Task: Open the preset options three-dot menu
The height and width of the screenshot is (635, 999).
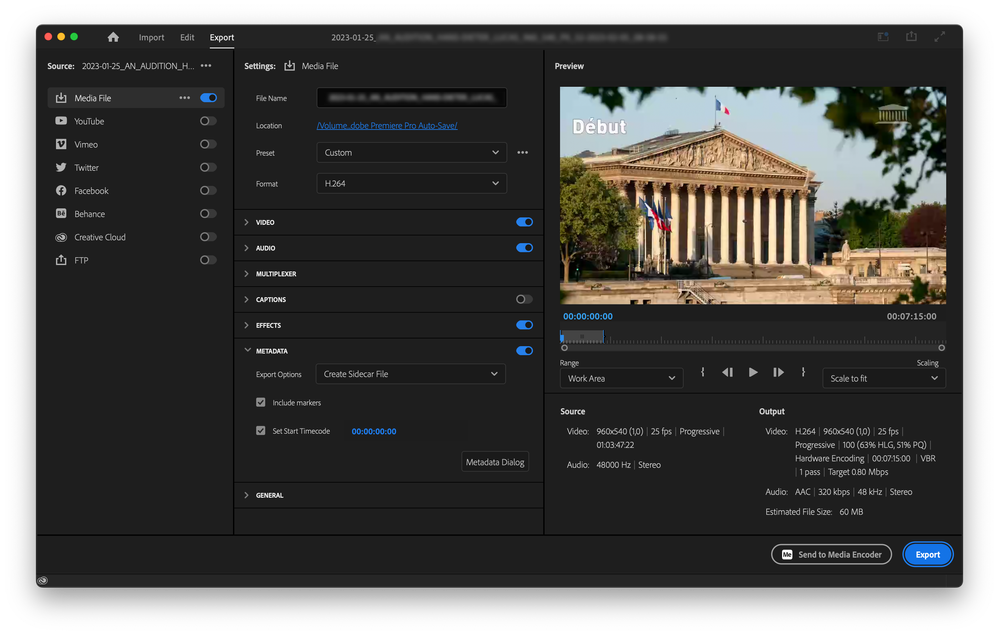Action: 522,153
